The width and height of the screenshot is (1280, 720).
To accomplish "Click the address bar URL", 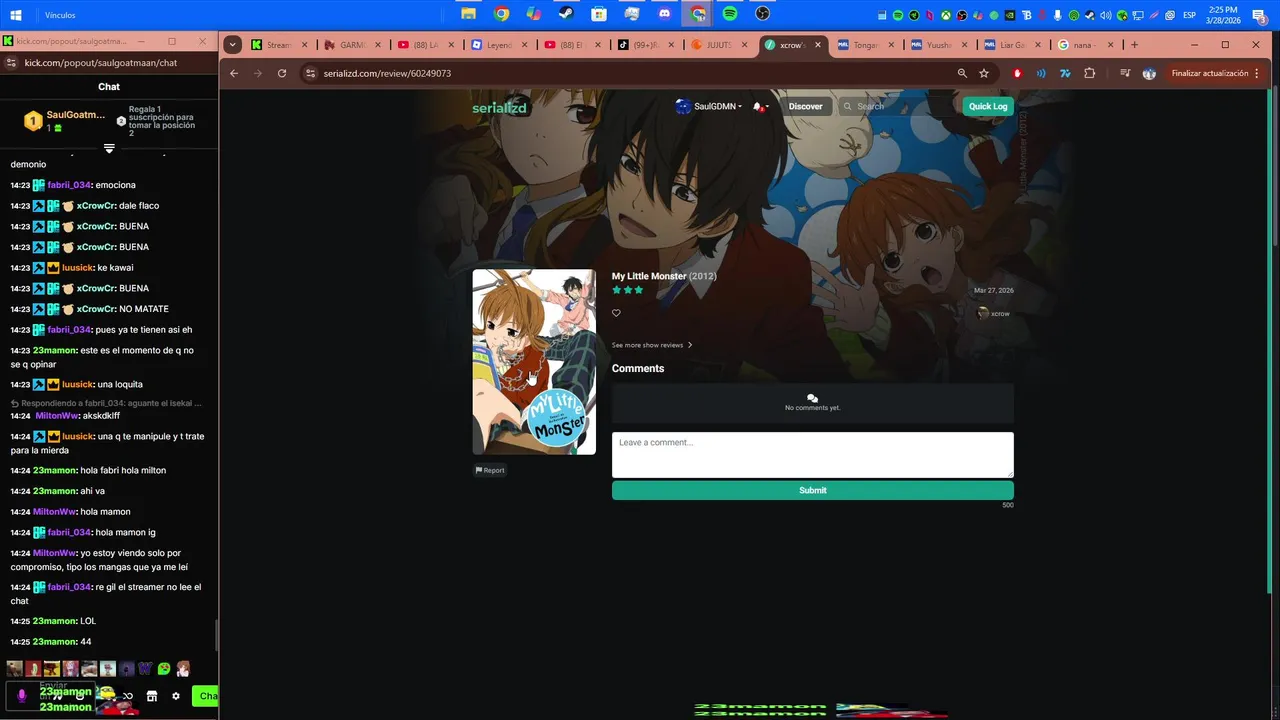I will pyautogui.click(x=387, y=73).
